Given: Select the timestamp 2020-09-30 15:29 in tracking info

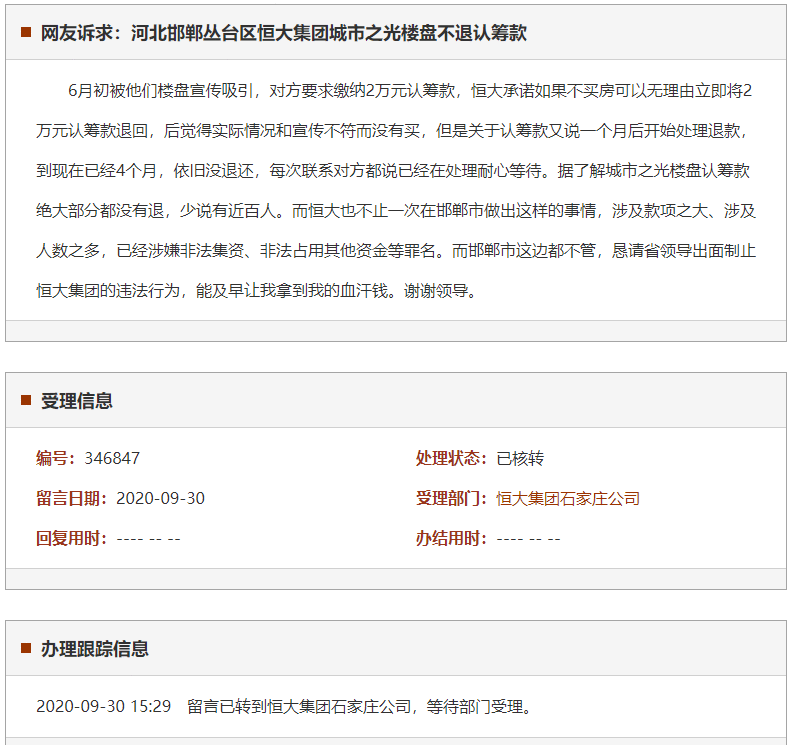Looking at the screenshot, I should pyautogui.click(x=103, y=706).
